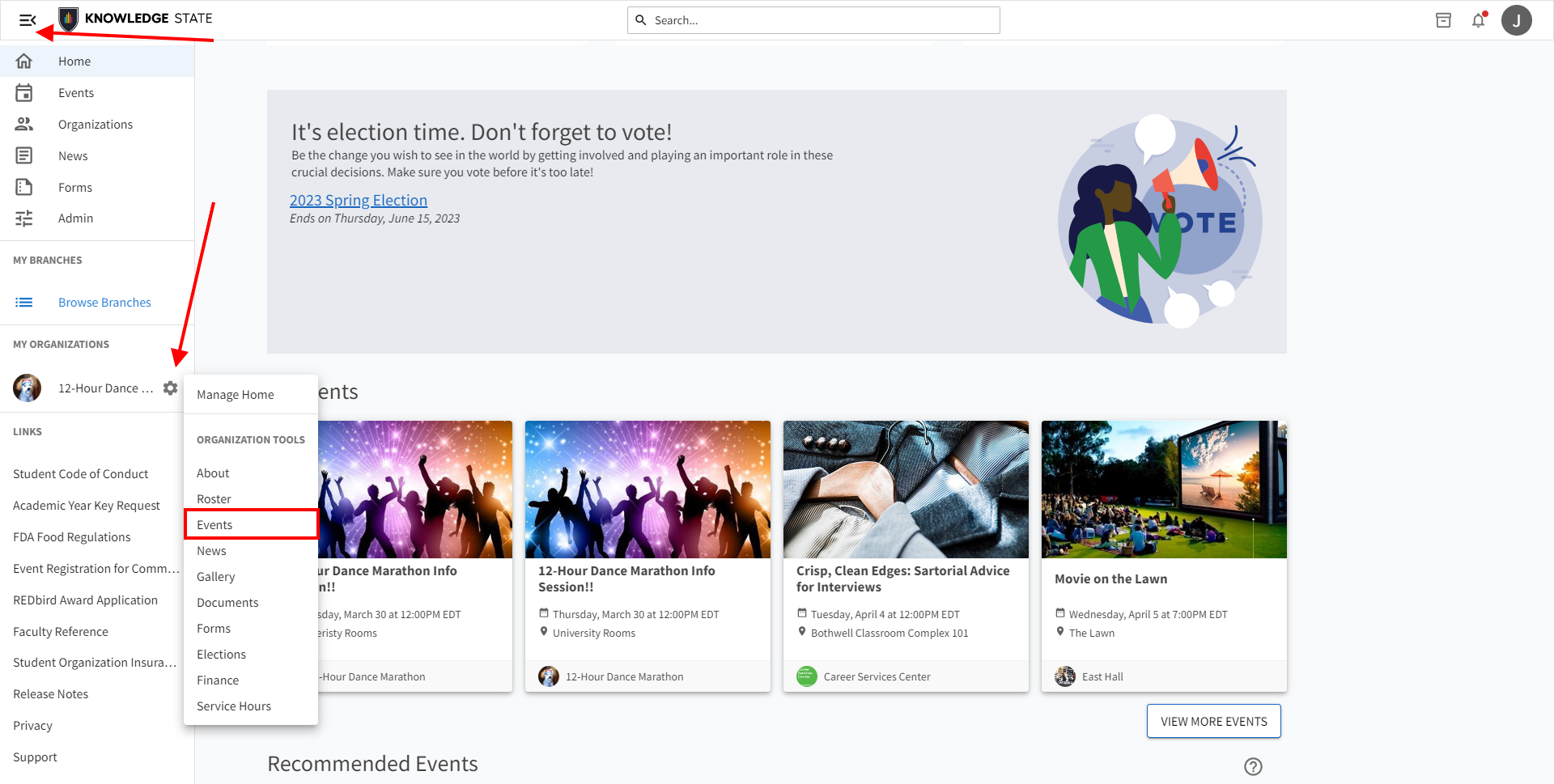Click Crisp, Clean Edges: Sartorial Advice title
Image resolution: width=1554 pixels, height=784 pixels.
903,579
